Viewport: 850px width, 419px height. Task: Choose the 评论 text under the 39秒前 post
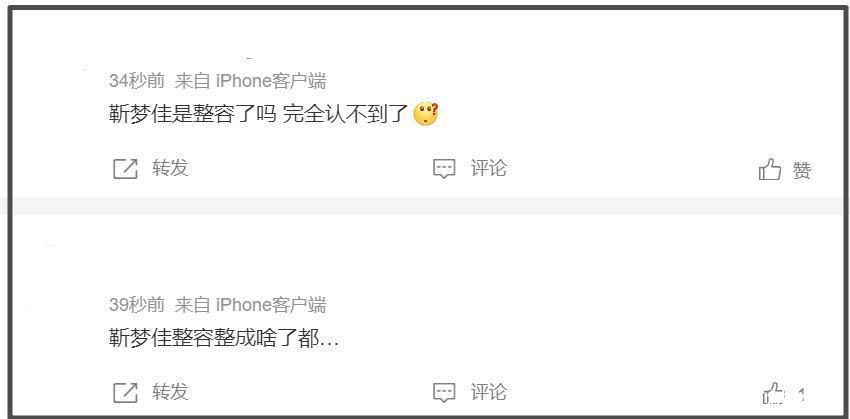(488, 391)
